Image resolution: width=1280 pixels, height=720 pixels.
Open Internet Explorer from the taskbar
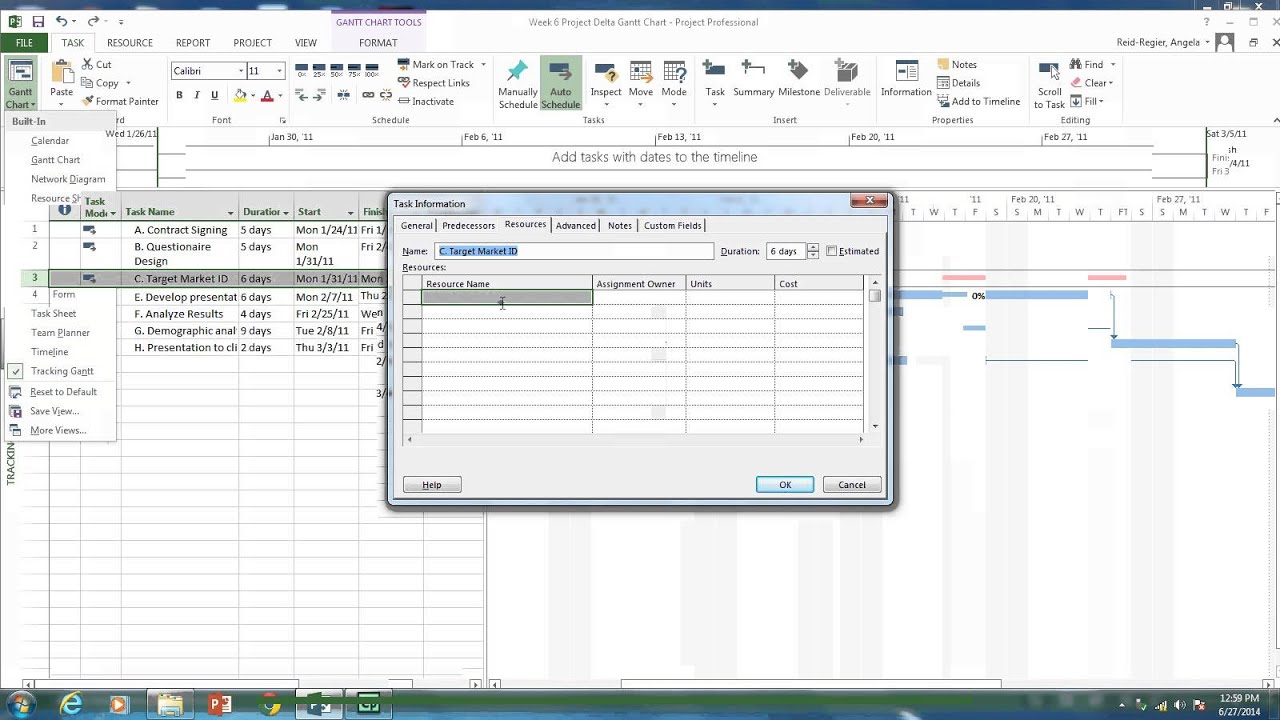click(x=72, y=704)
